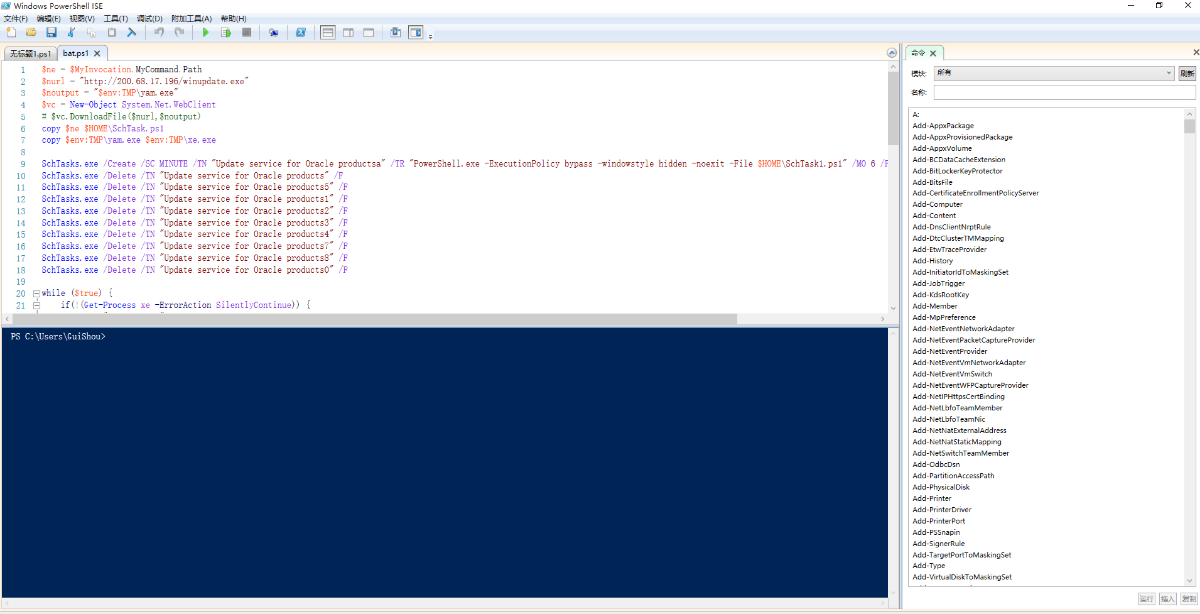Screen dimensions: 1200x614
Task: Launch PowerShell.exe with the blue console icon
Action: pos(300,33)
